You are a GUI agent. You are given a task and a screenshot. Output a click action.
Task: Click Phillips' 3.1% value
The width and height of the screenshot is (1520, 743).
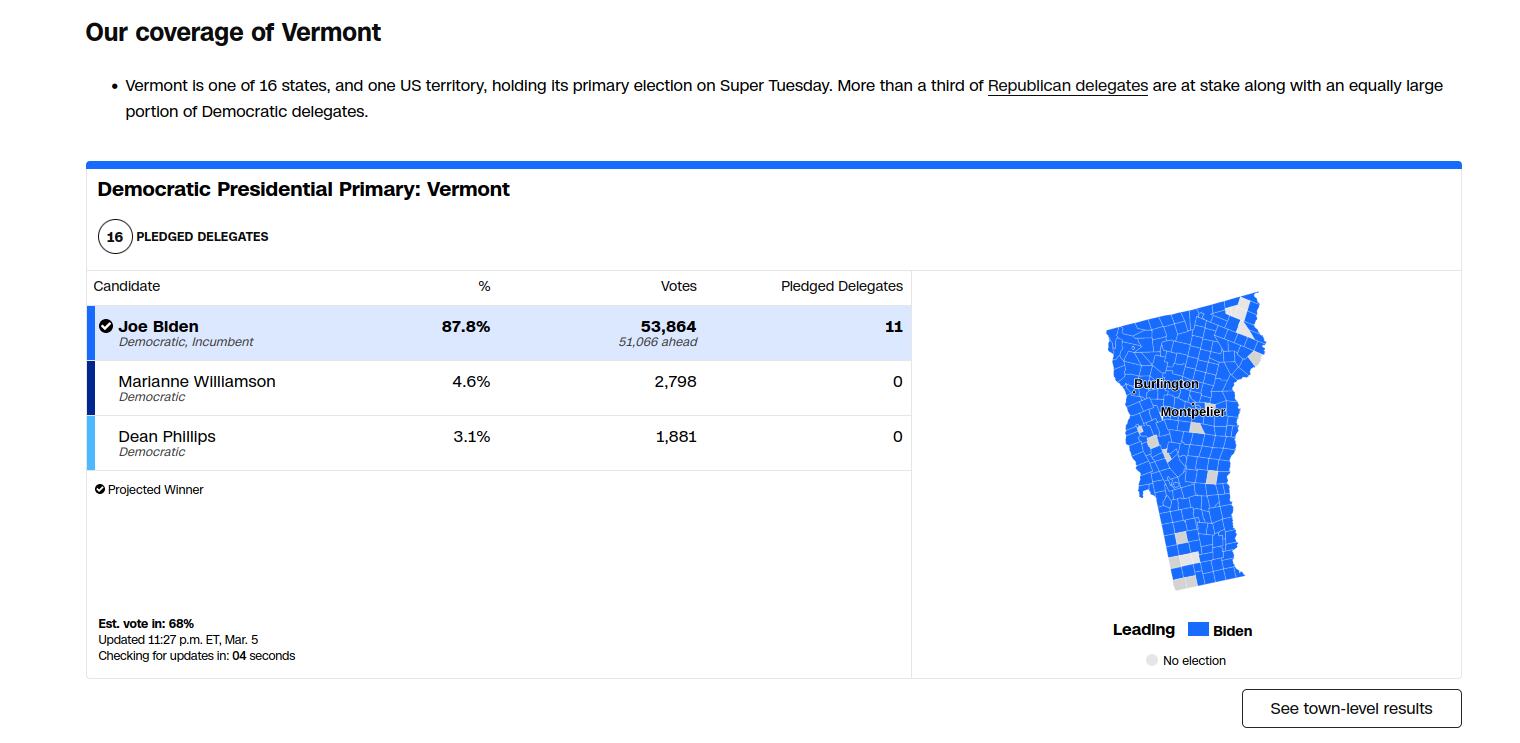471,436
